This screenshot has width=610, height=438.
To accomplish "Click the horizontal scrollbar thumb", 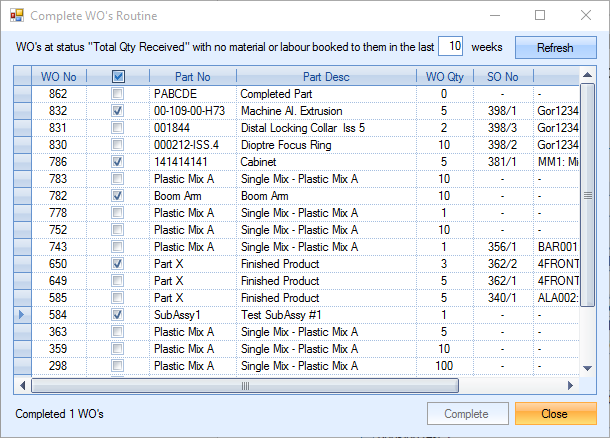I will (x=245, y=385).
